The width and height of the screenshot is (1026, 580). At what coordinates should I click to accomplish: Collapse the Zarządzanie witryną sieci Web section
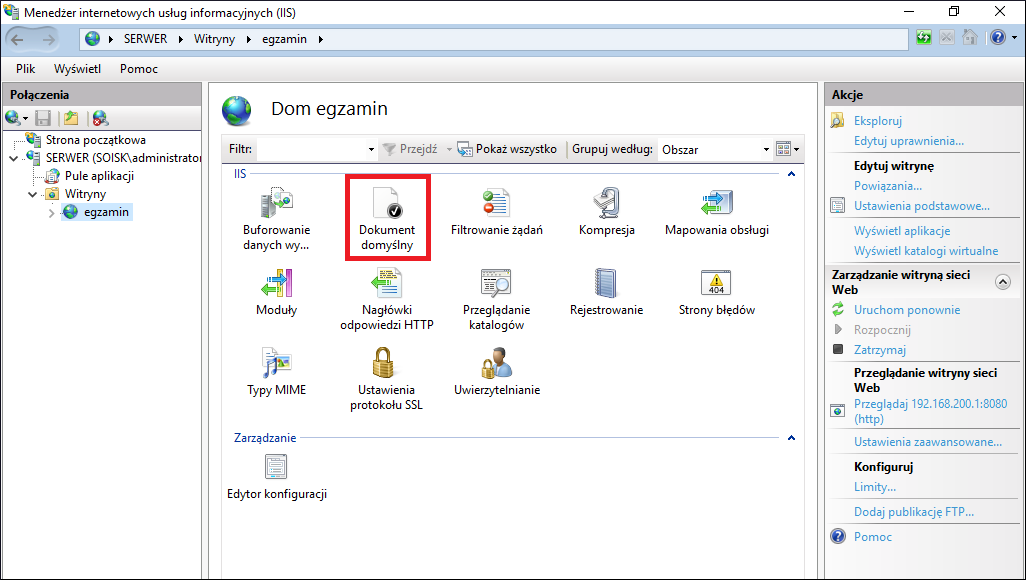(1002, 282)
